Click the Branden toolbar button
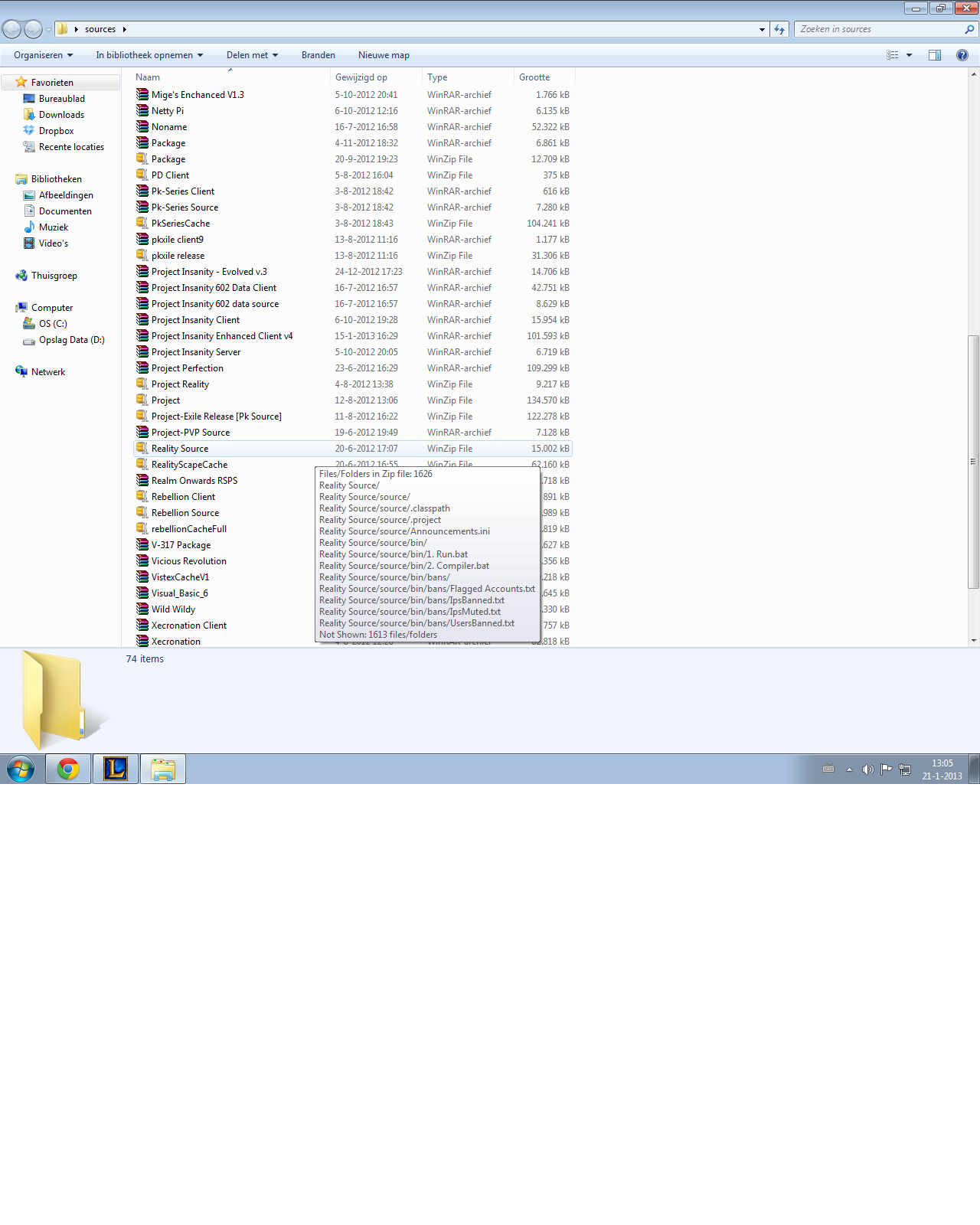 [x=318, y=55]
